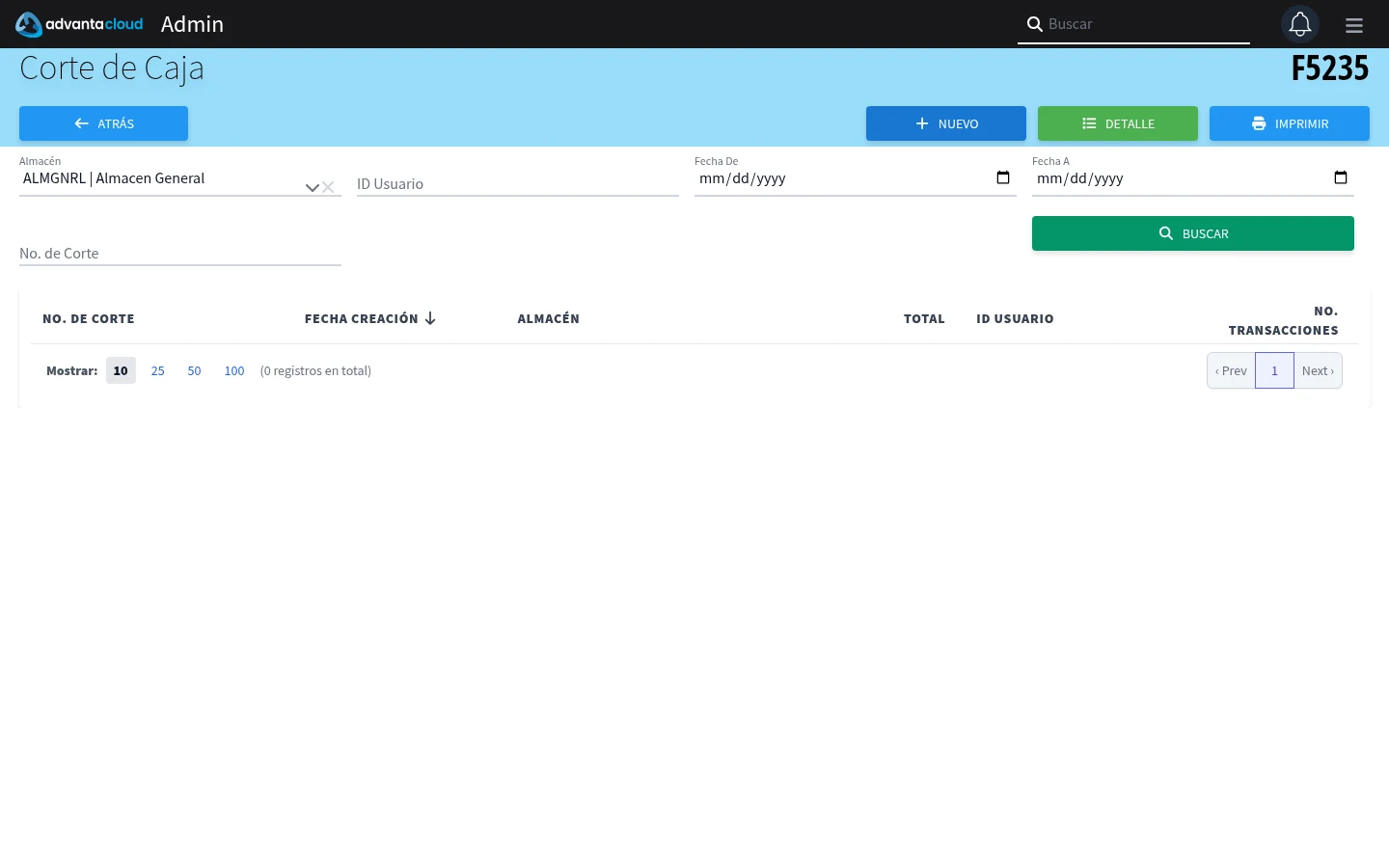1389x868 pixels.
Task: Clear the Almacén selection with the X
Action: pyautogui.click(x=328, y=187)
